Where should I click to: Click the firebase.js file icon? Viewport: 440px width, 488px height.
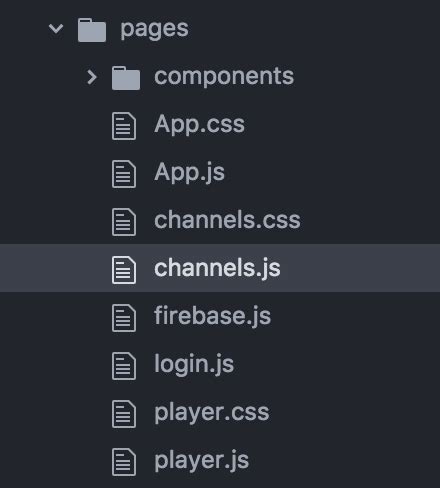(124, 318)
